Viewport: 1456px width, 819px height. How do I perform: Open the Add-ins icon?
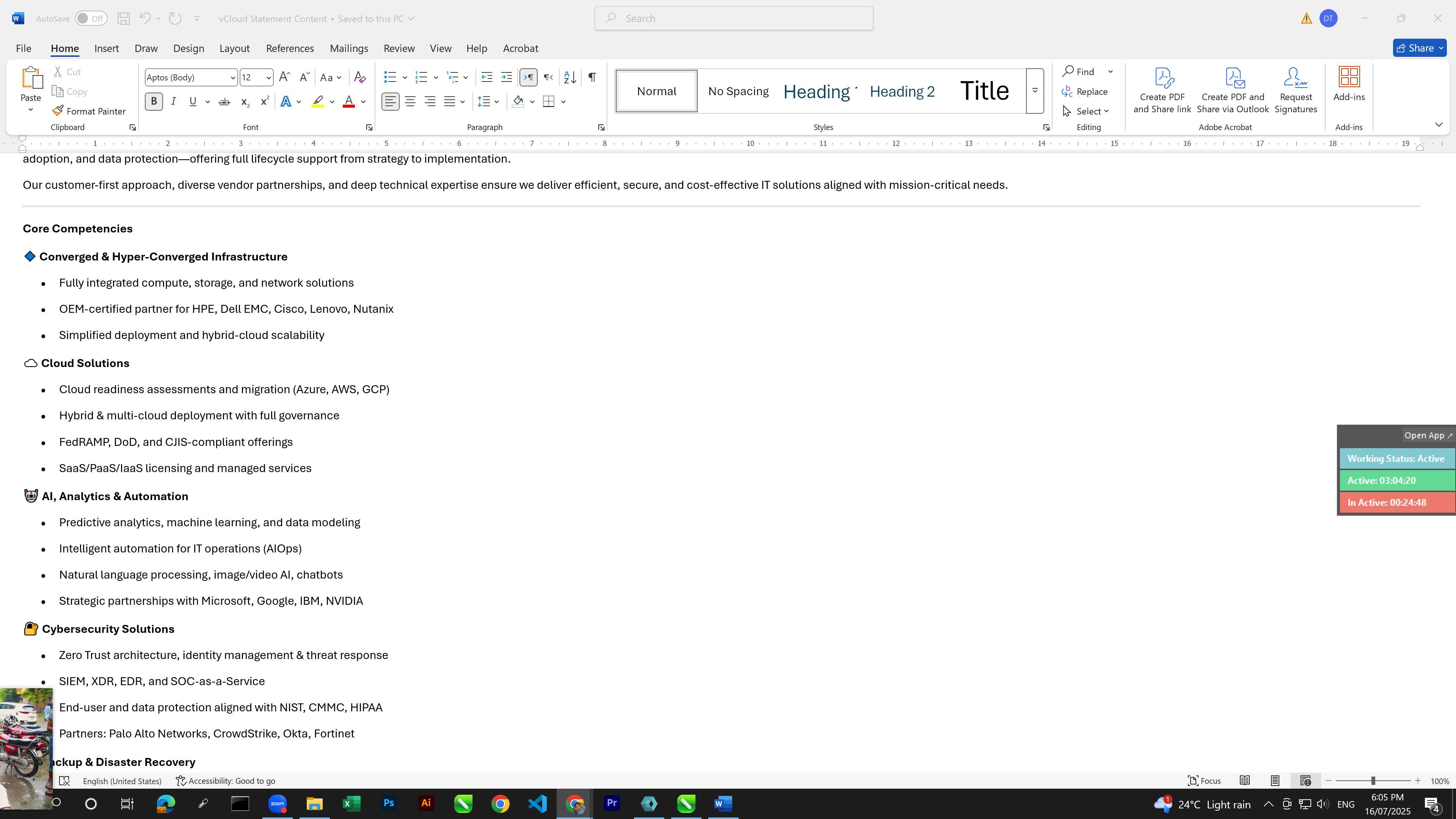(x=1349, y=85)
